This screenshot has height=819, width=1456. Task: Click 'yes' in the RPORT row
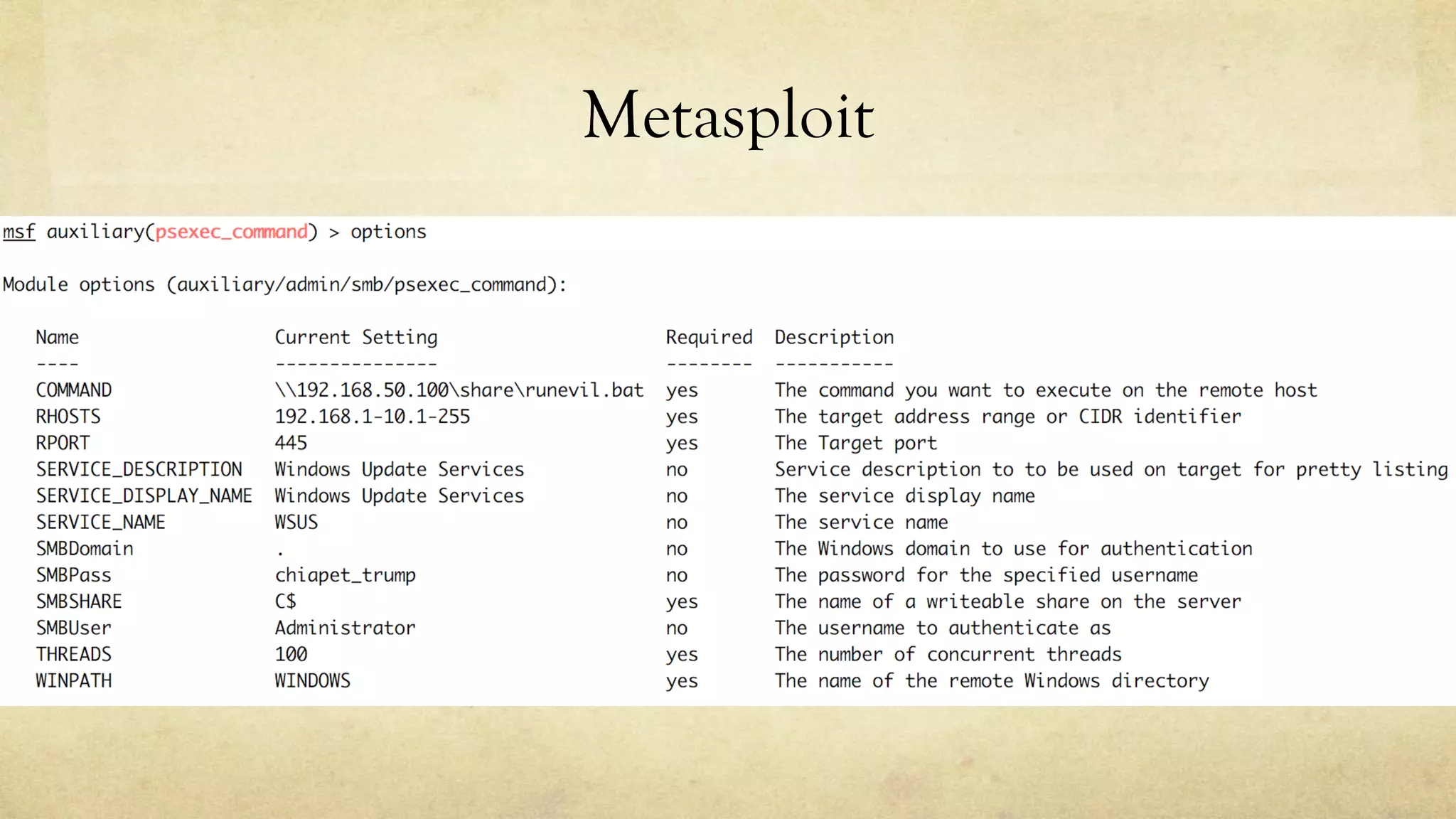[682, 444]
